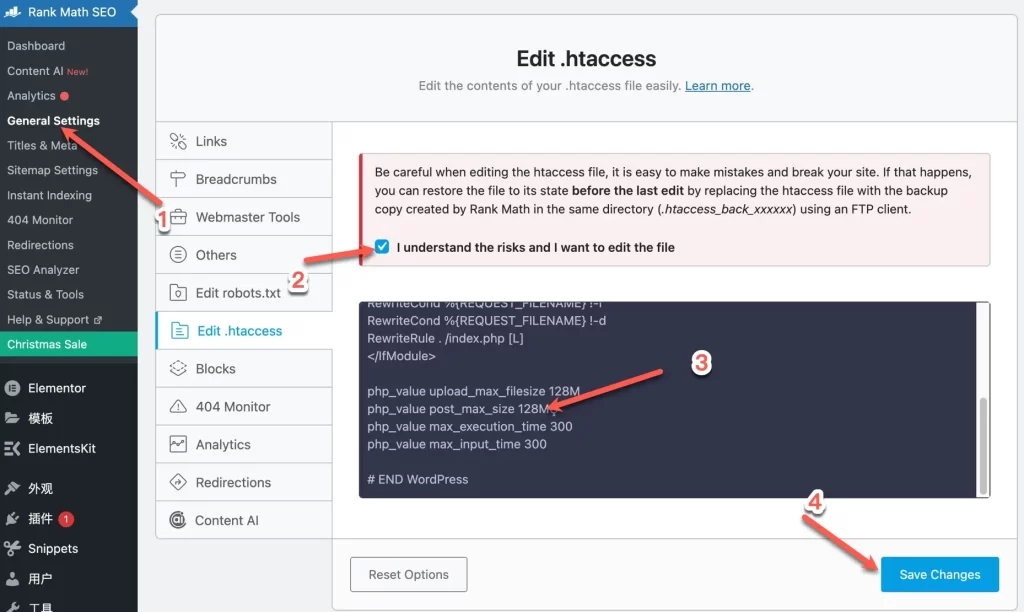Screen dimensions: 1024x612
Task: Open Titles & Meta menu item
Action: [42, 145]
